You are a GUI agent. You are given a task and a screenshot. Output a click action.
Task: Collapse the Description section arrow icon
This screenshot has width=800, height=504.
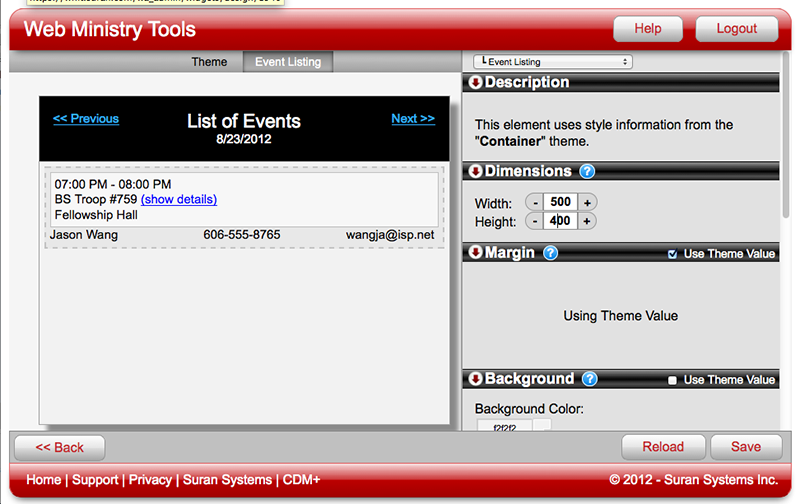coord(475,83)
